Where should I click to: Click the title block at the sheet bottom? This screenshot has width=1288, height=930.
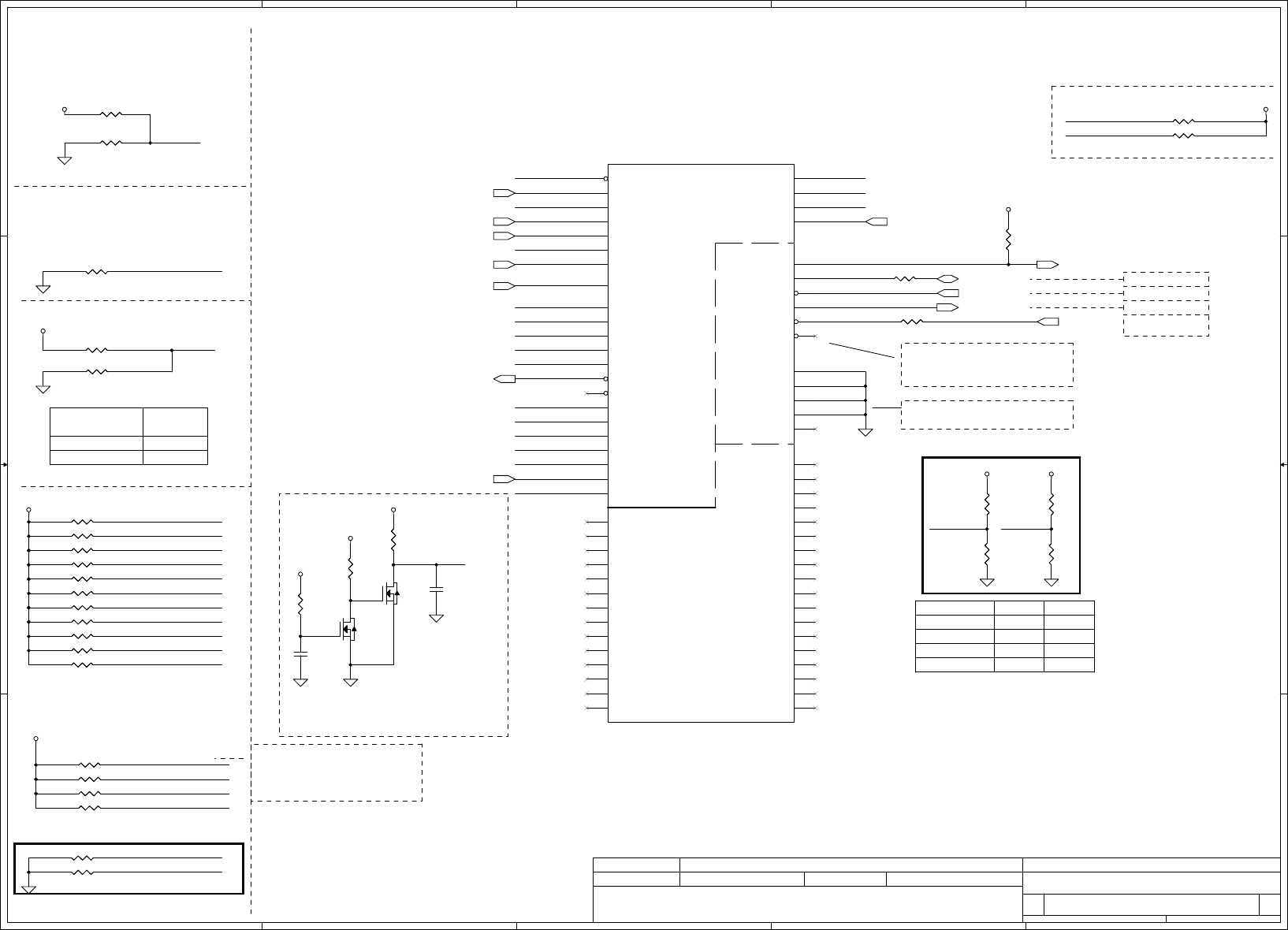click(936, 890)
